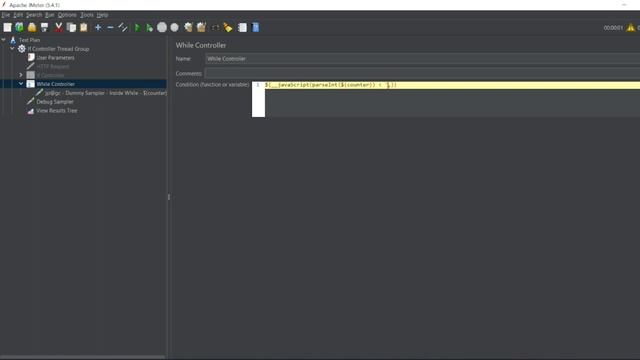Click the Paste clipboard icon
The width and height of the screenshot is (640, 360).
84,27
